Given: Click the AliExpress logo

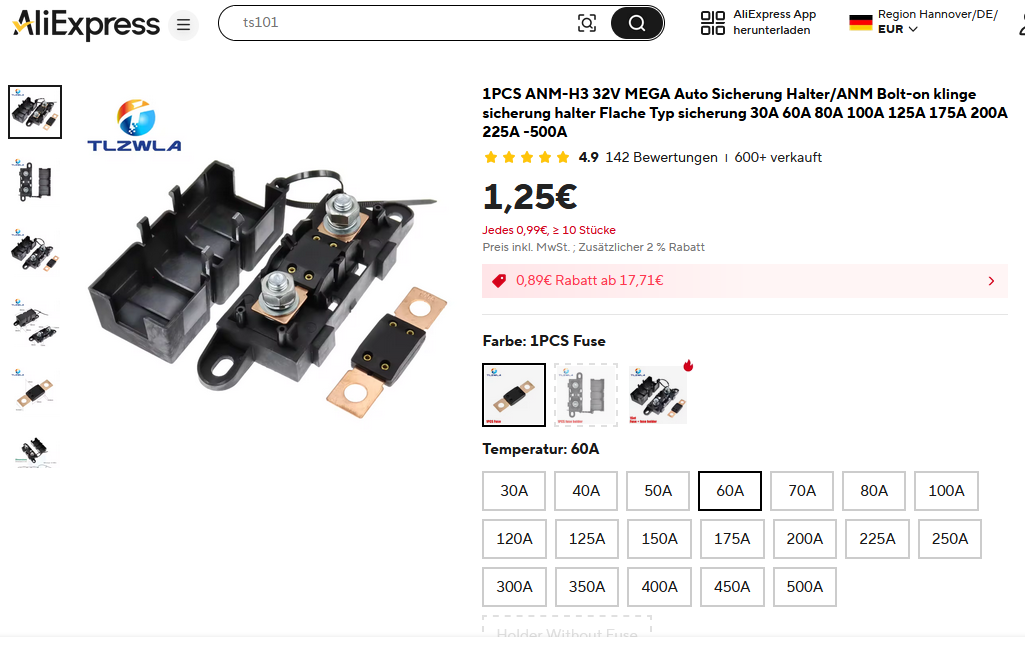Looking at the screenshot, I should tap(86, 25).
